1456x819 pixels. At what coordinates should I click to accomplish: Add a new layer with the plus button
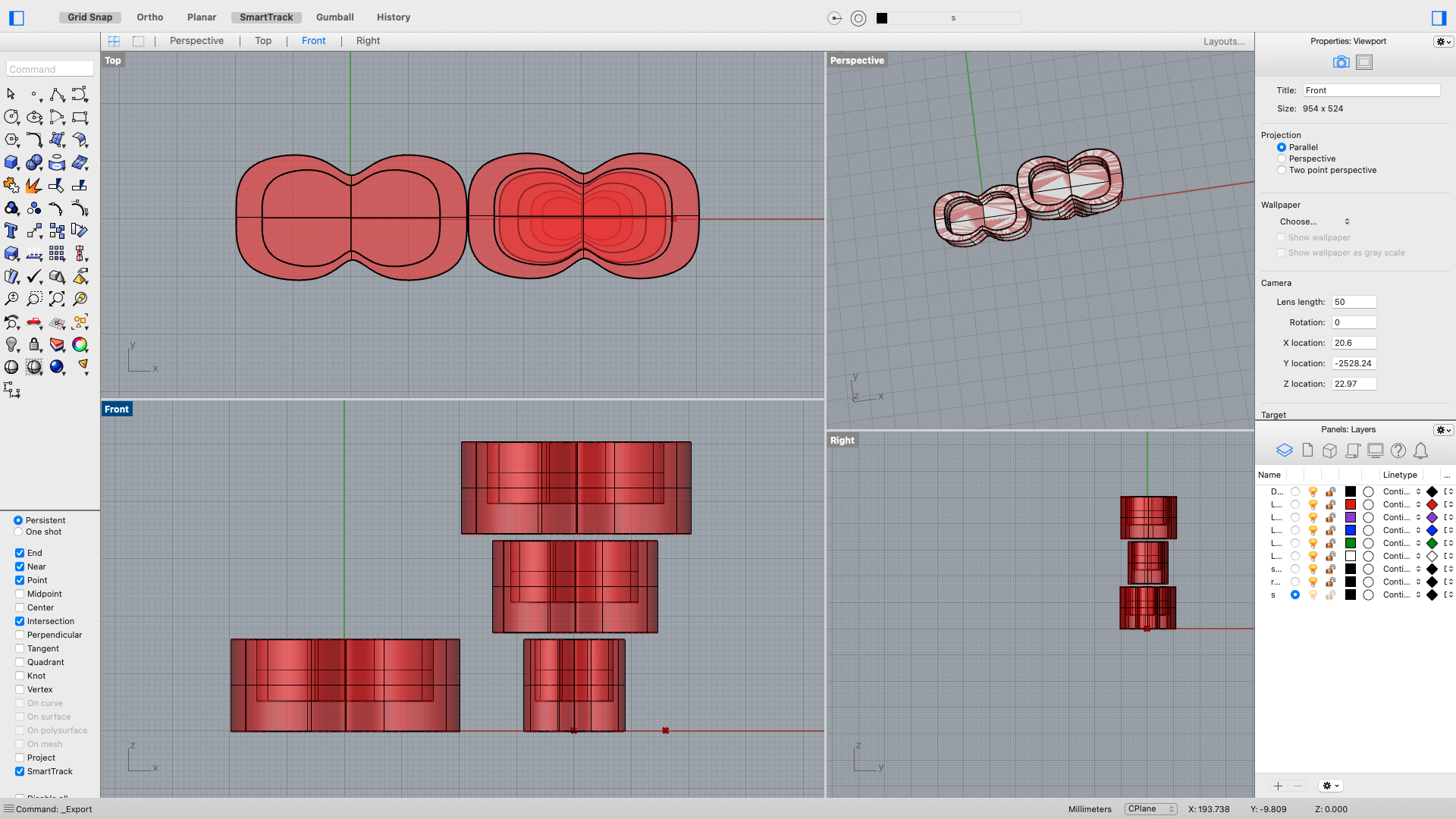pyautogui.click(x=1278, y=786)
